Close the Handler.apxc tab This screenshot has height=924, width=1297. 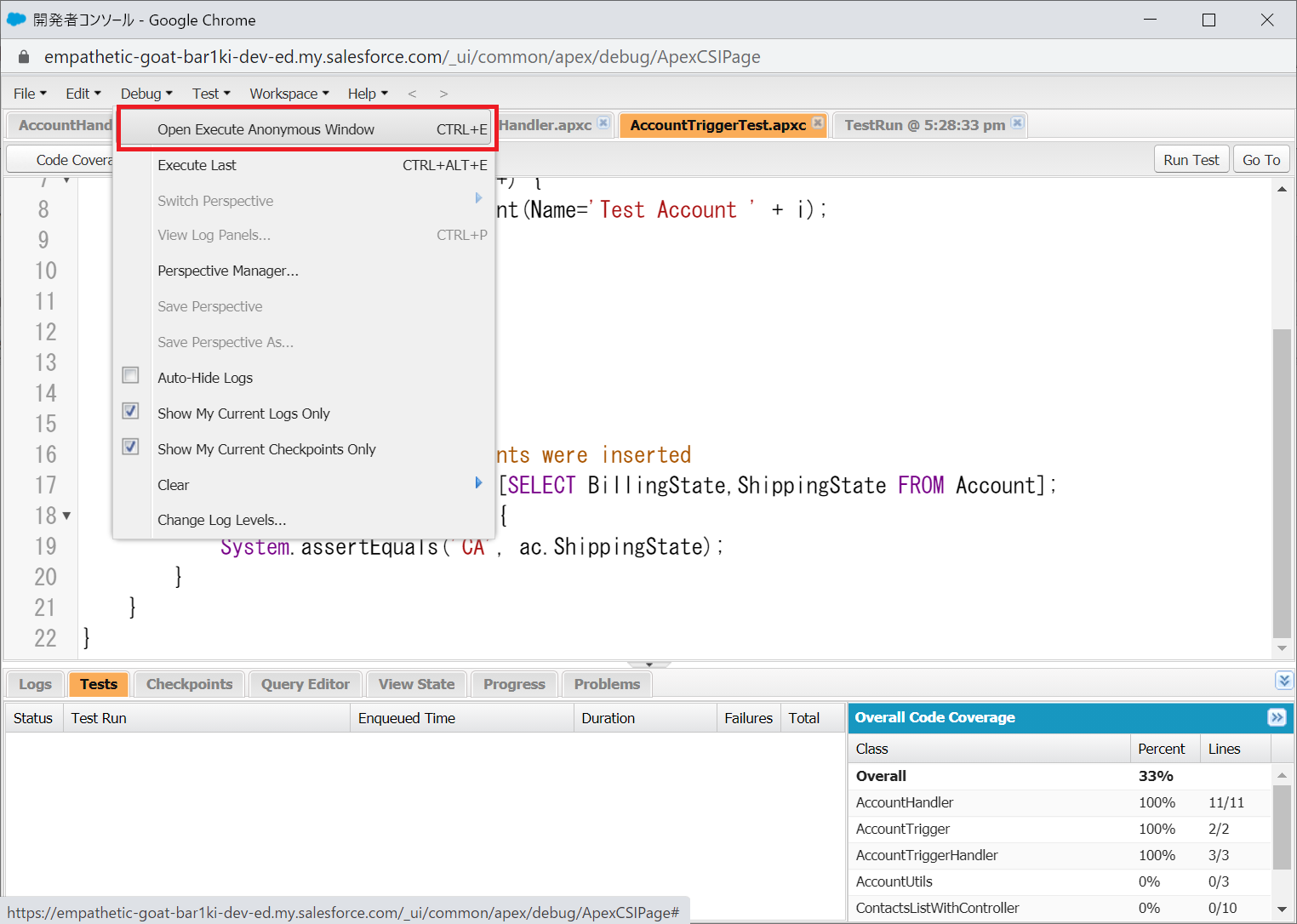pyautogui.click(x=603, y=123)
